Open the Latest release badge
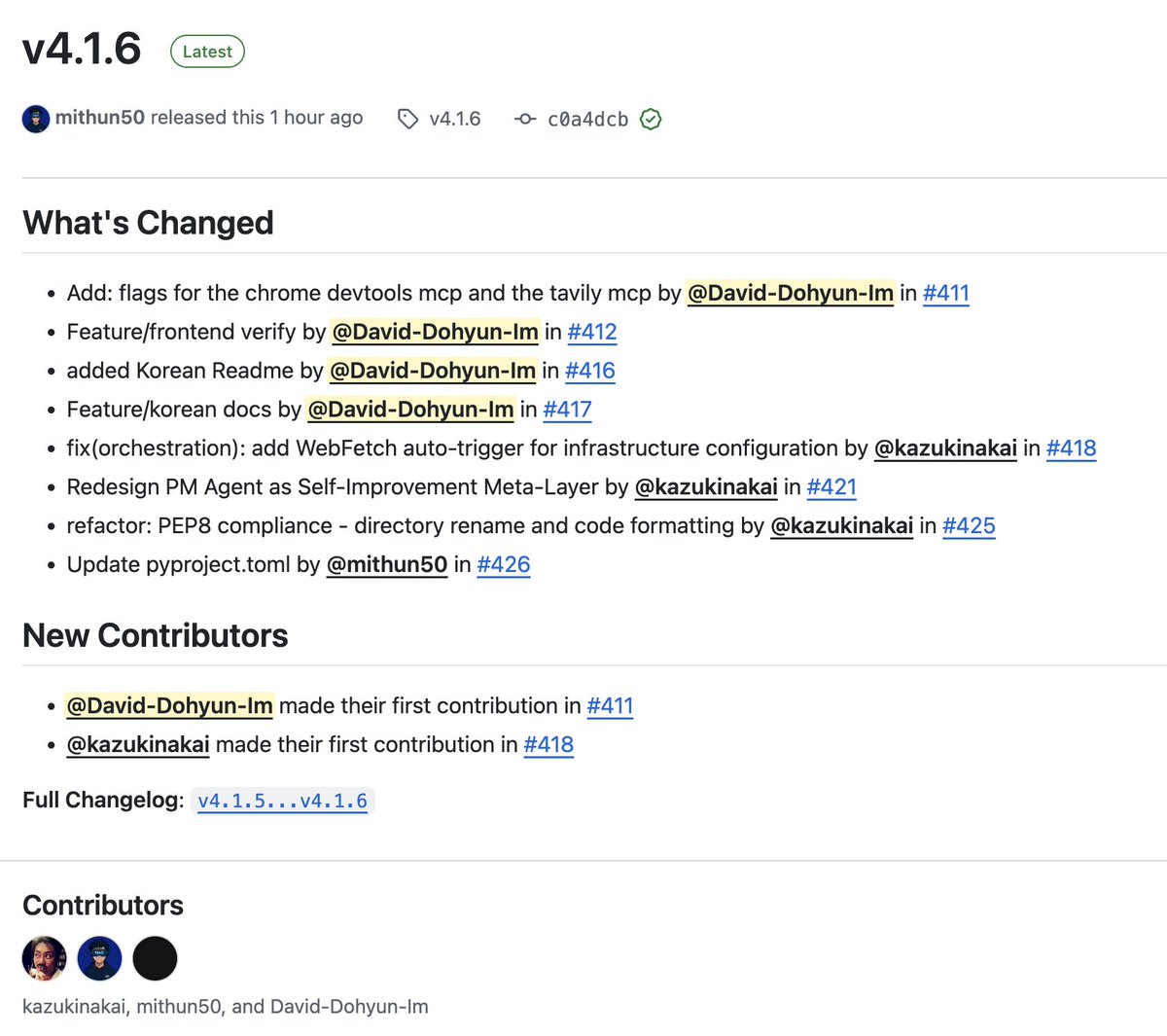 pos(207,52)
